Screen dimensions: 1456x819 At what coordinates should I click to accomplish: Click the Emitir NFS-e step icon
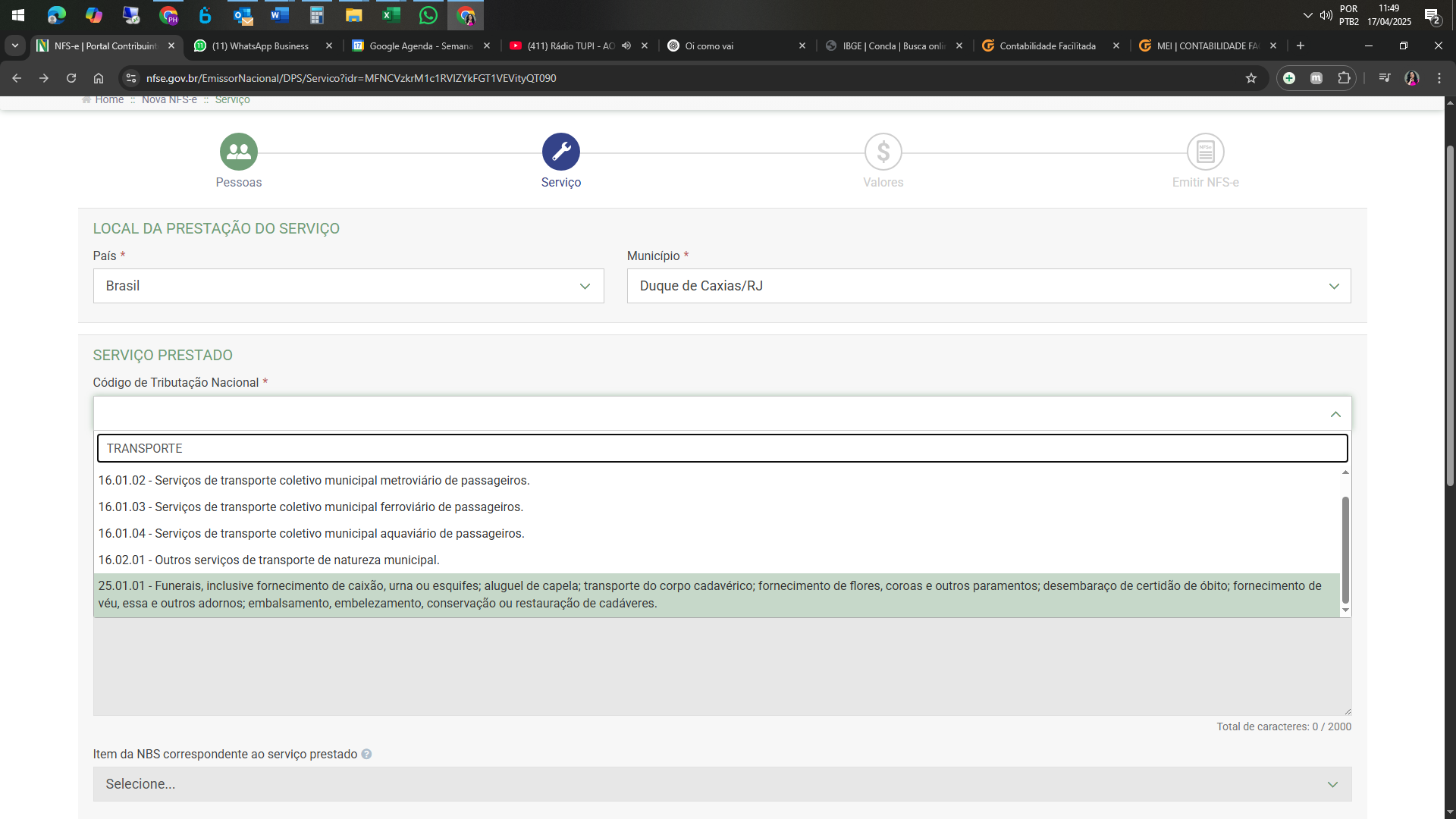point(1206,152)
